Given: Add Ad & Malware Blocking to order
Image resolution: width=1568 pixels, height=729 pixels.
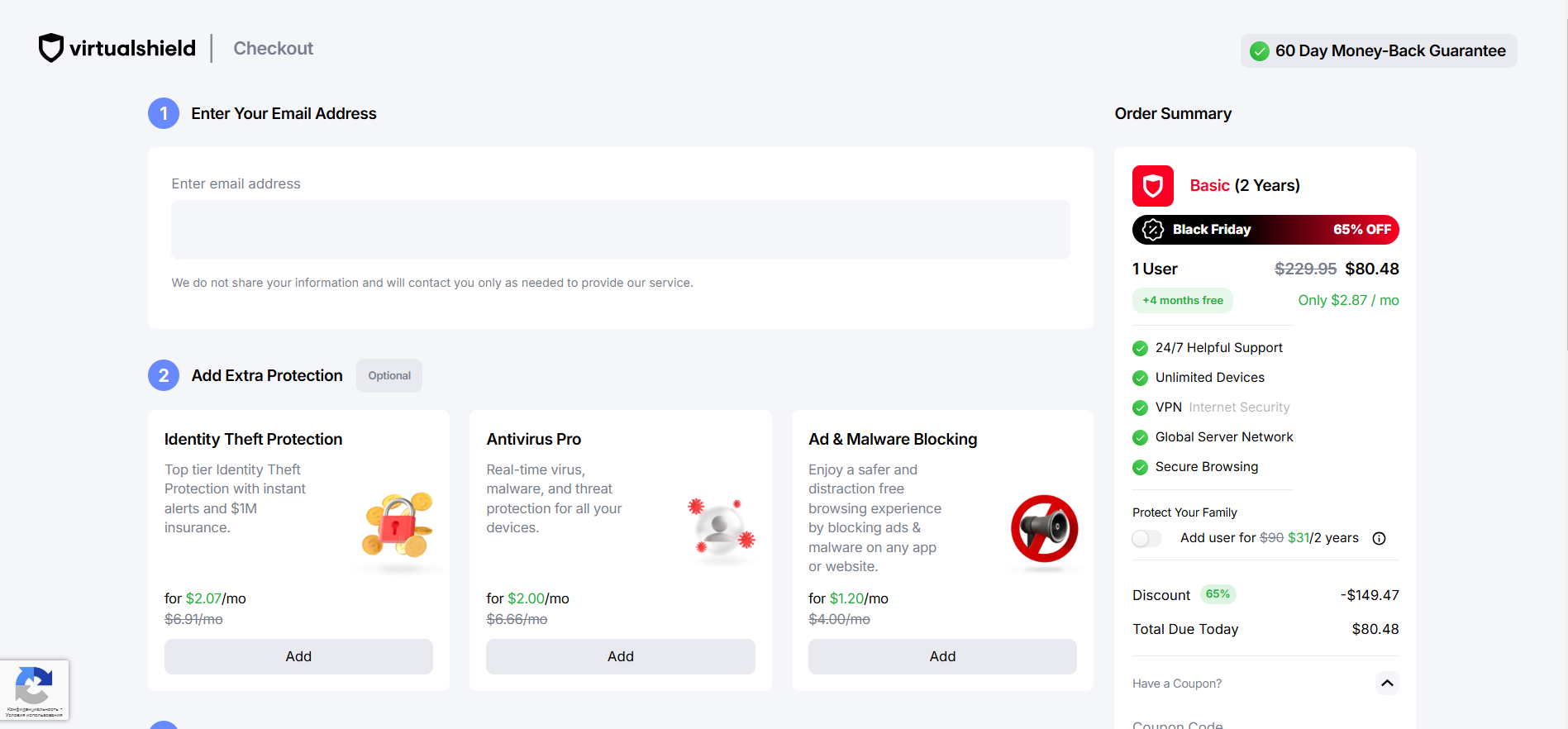Looking at the screenshot, I should pos(942,656).
